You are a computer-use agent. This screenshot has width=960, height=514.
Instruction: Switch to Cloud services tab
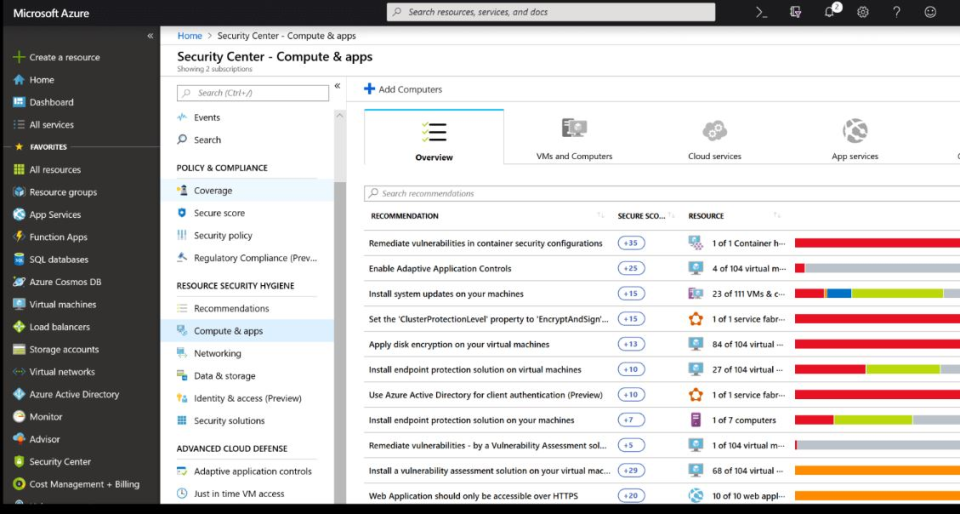point(714,137)
